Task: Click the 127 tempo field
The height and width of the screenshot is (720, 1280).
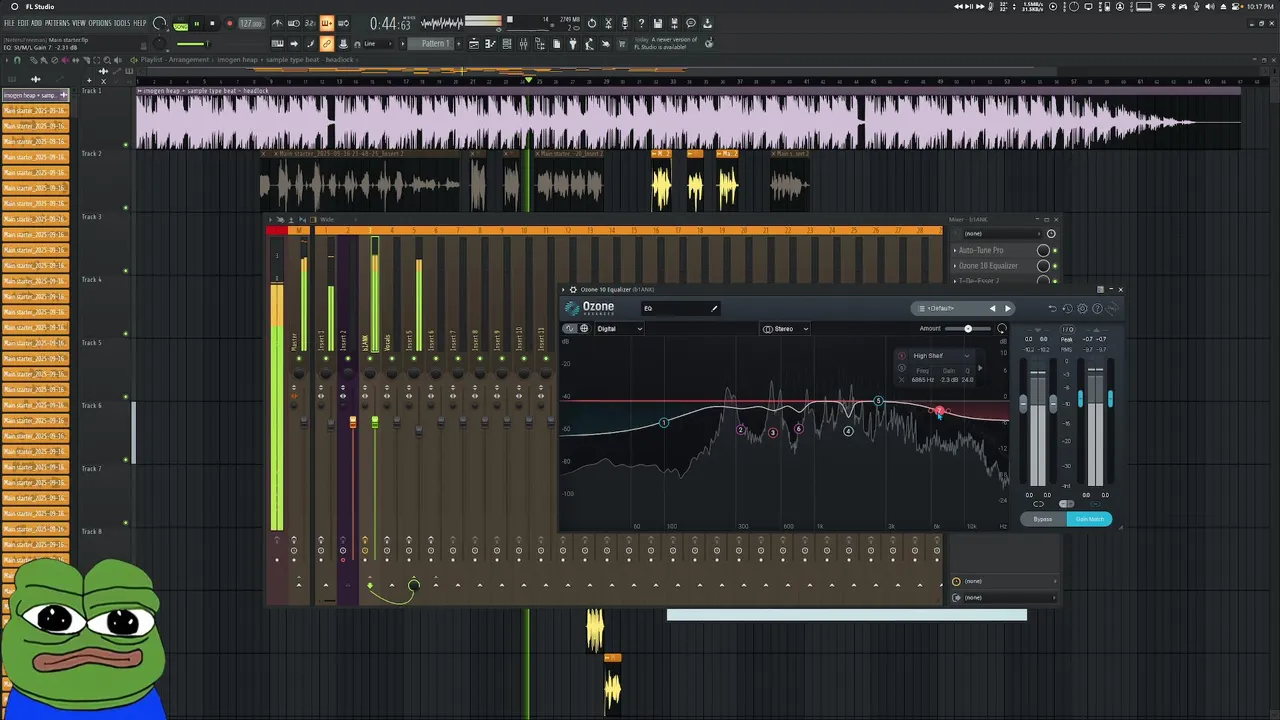Action: [252, 23]
